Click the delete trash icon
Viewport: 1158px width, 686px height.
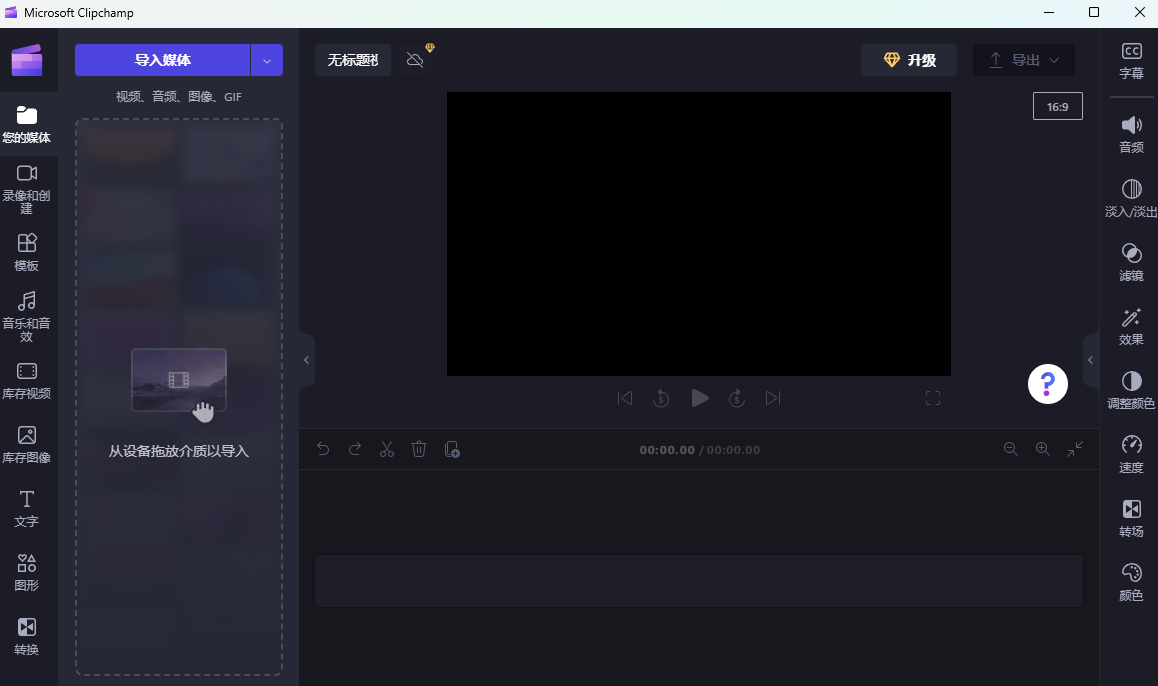[x=419, y=449]
